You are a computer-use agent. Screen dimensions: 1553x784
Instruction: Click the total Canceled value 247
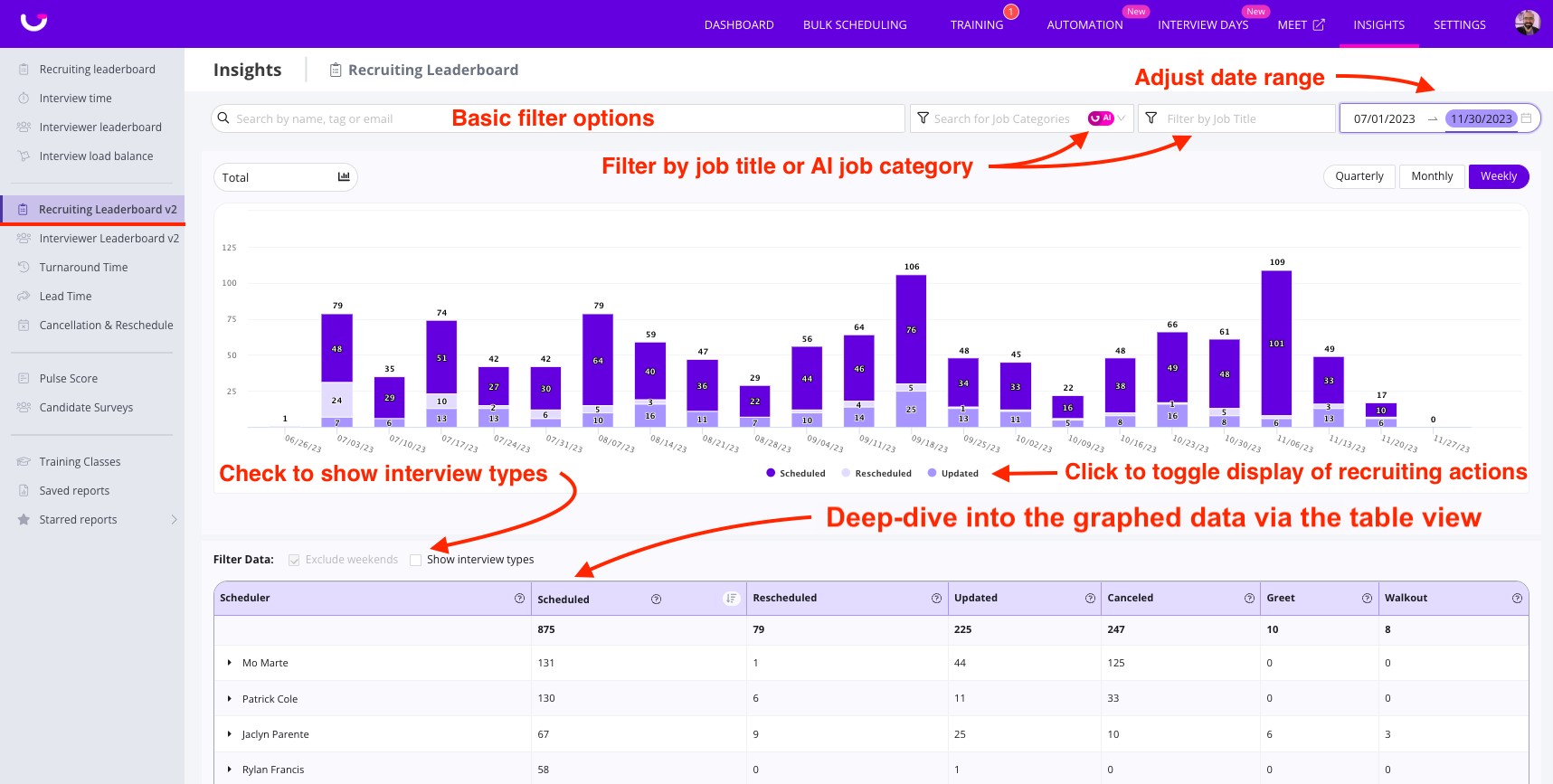(x=1116, y=629)
